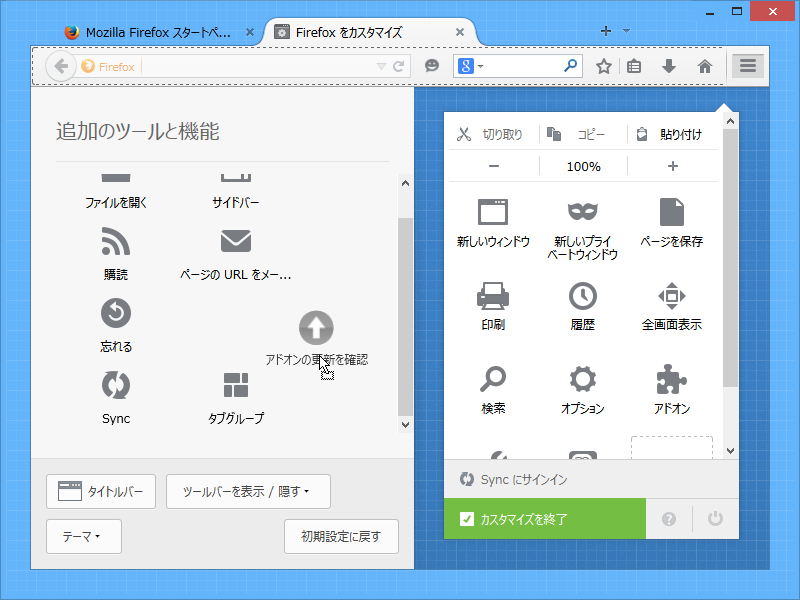Click the reload icon in the URL bar
This screenshot has width=800, height=600.
pos(399,66)
